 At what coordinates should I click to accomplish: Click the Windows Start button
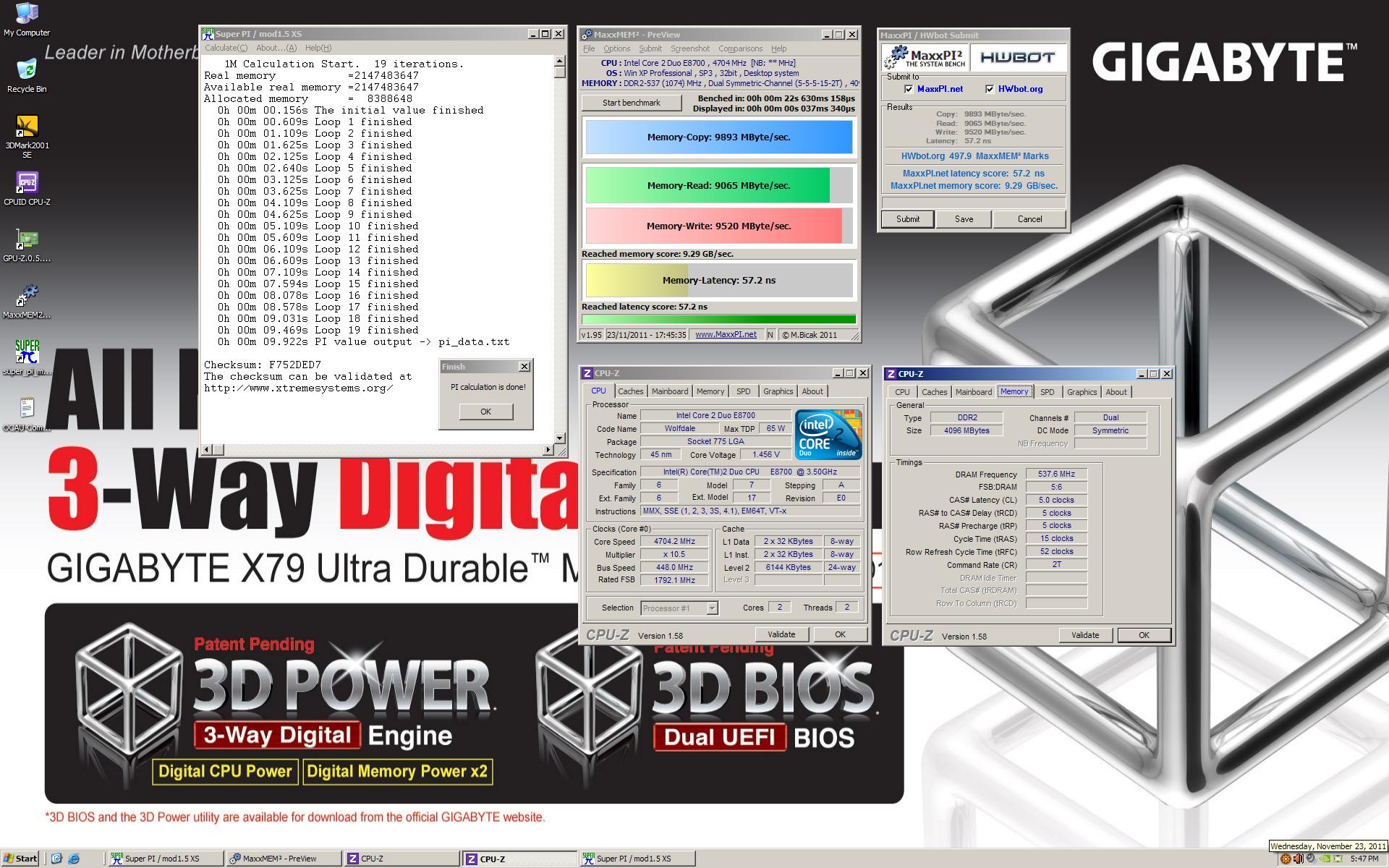(20, 859)
